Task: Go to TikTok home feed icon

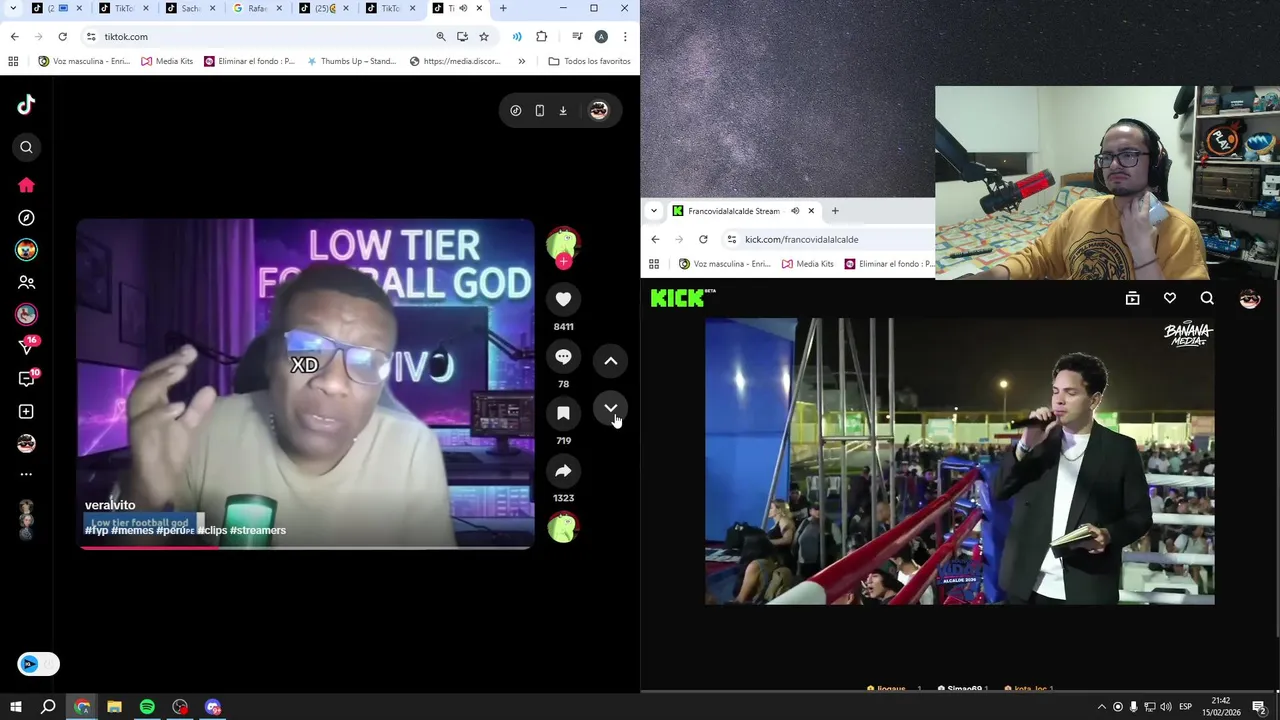Action: [26, 185]
